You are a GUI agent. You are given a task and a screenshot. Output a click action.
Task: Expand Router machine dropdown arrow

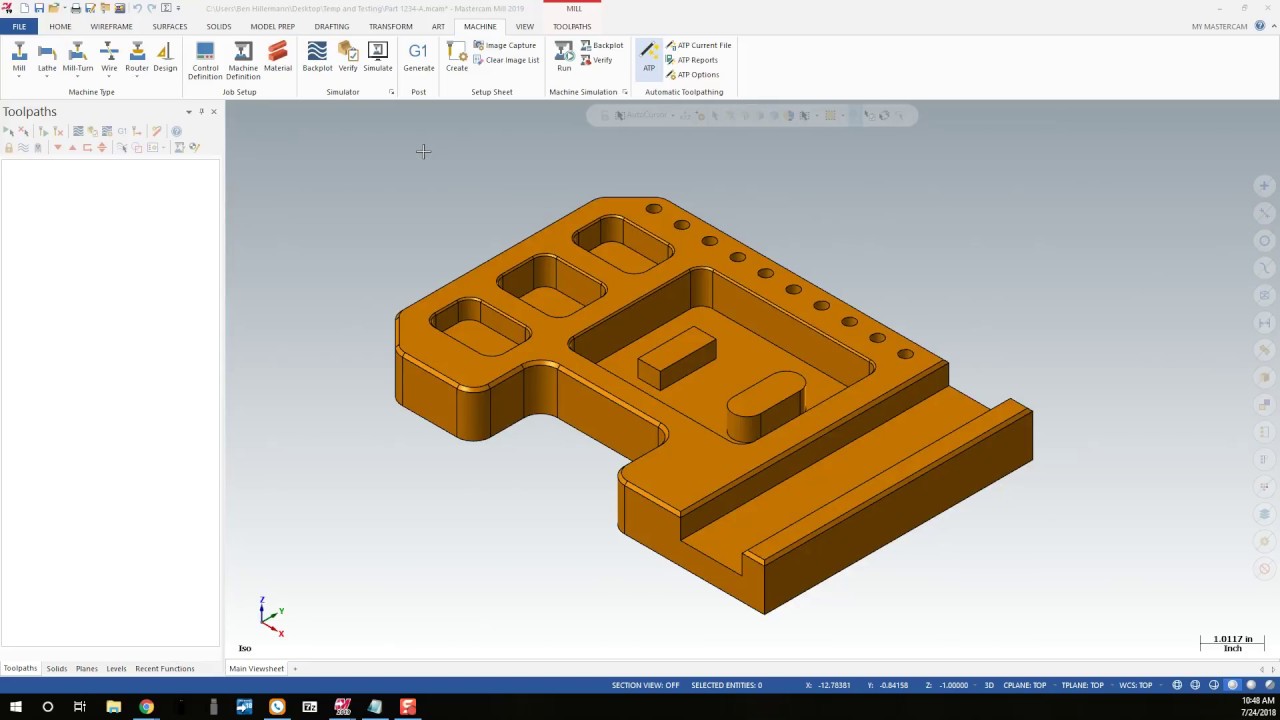[x=137, y=75]
